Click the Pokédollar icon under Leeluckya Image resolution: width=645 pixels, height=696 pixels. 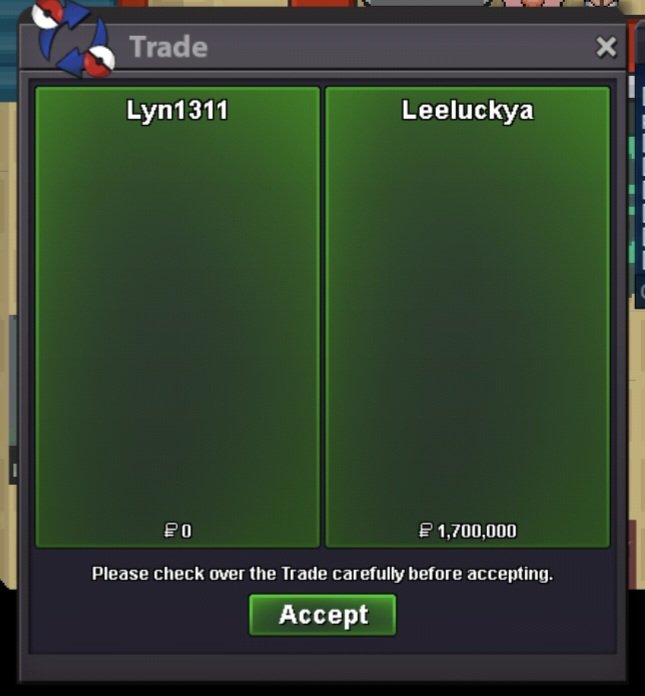[425, 530]
